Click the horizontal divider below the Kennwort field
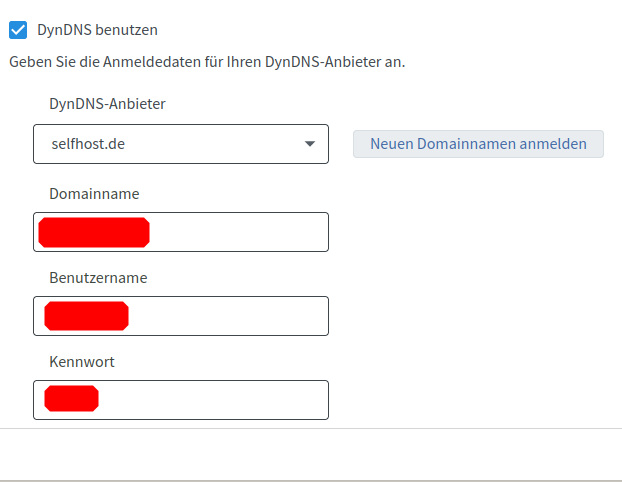Screen dimensions: 622x482 pyautogui.click(x=311, y=429)
